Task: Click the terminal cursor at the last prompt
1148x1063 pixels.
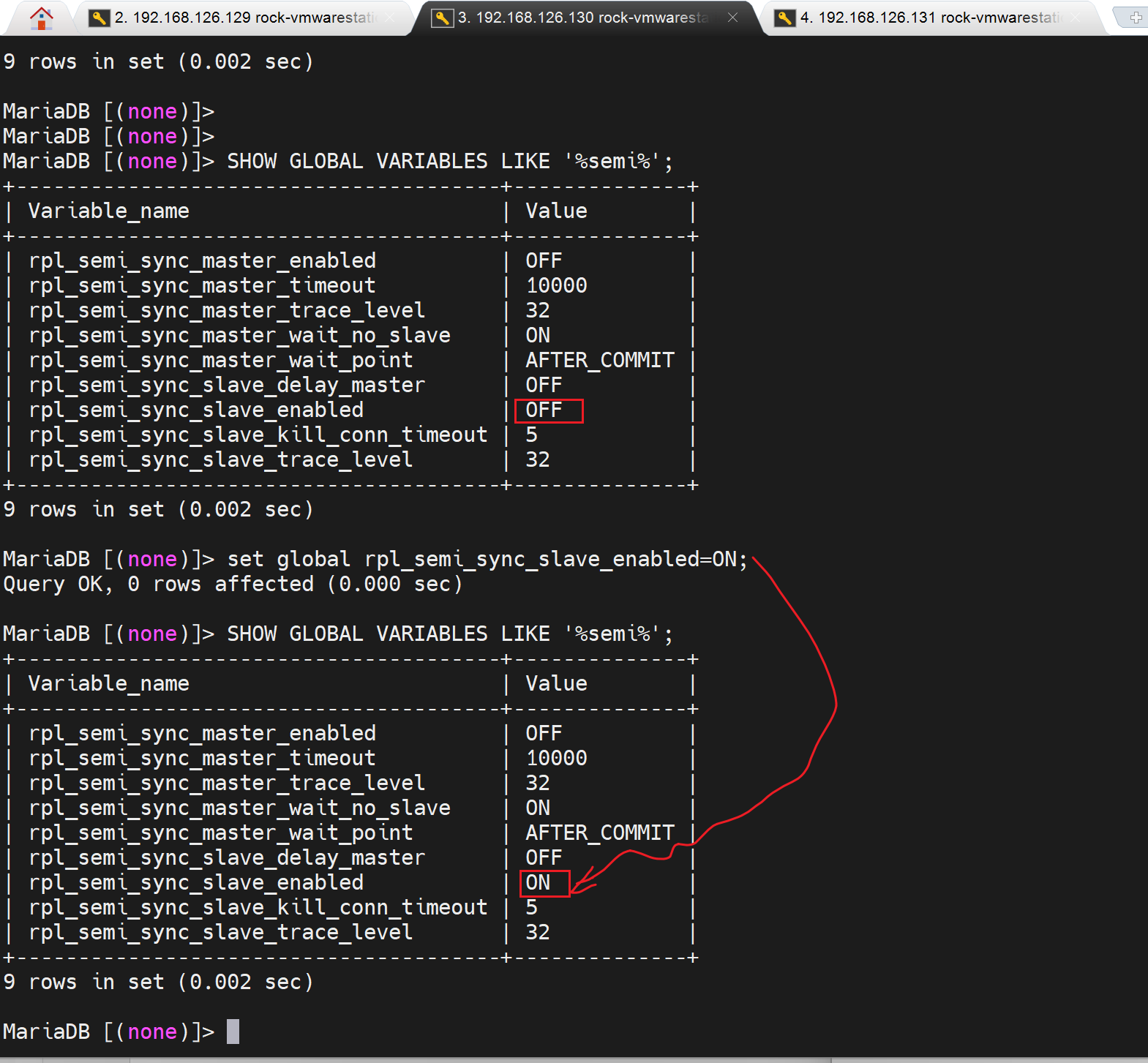Action: (x=233, y=1032)
